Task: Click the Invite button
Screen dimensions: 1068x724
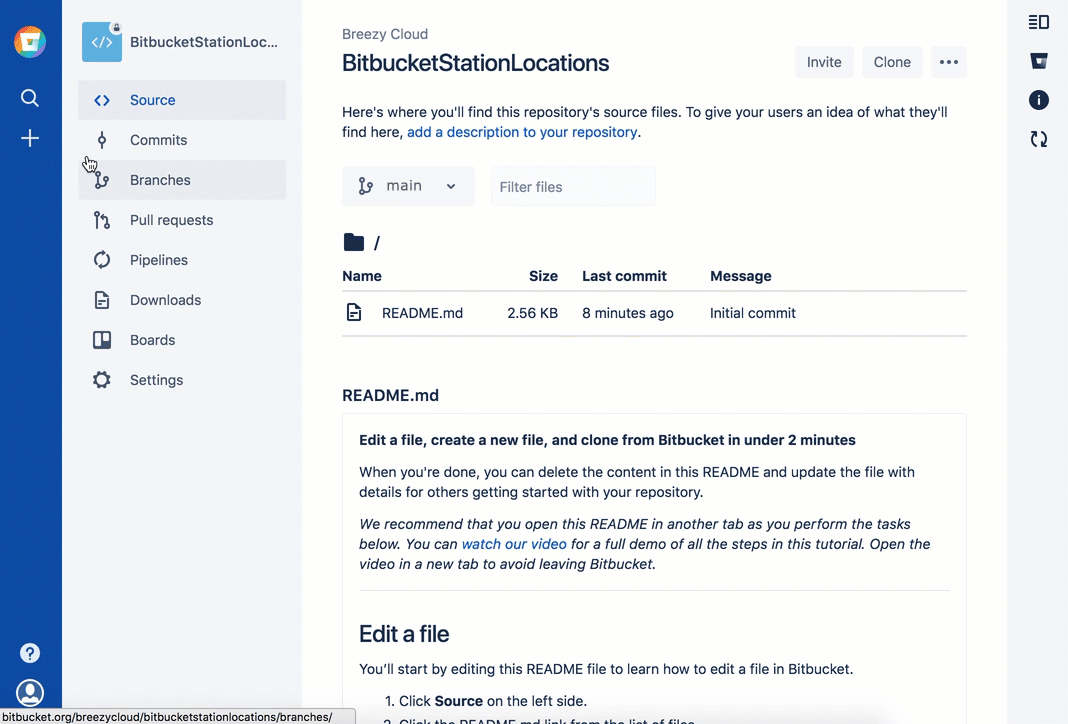Action: 823,61
